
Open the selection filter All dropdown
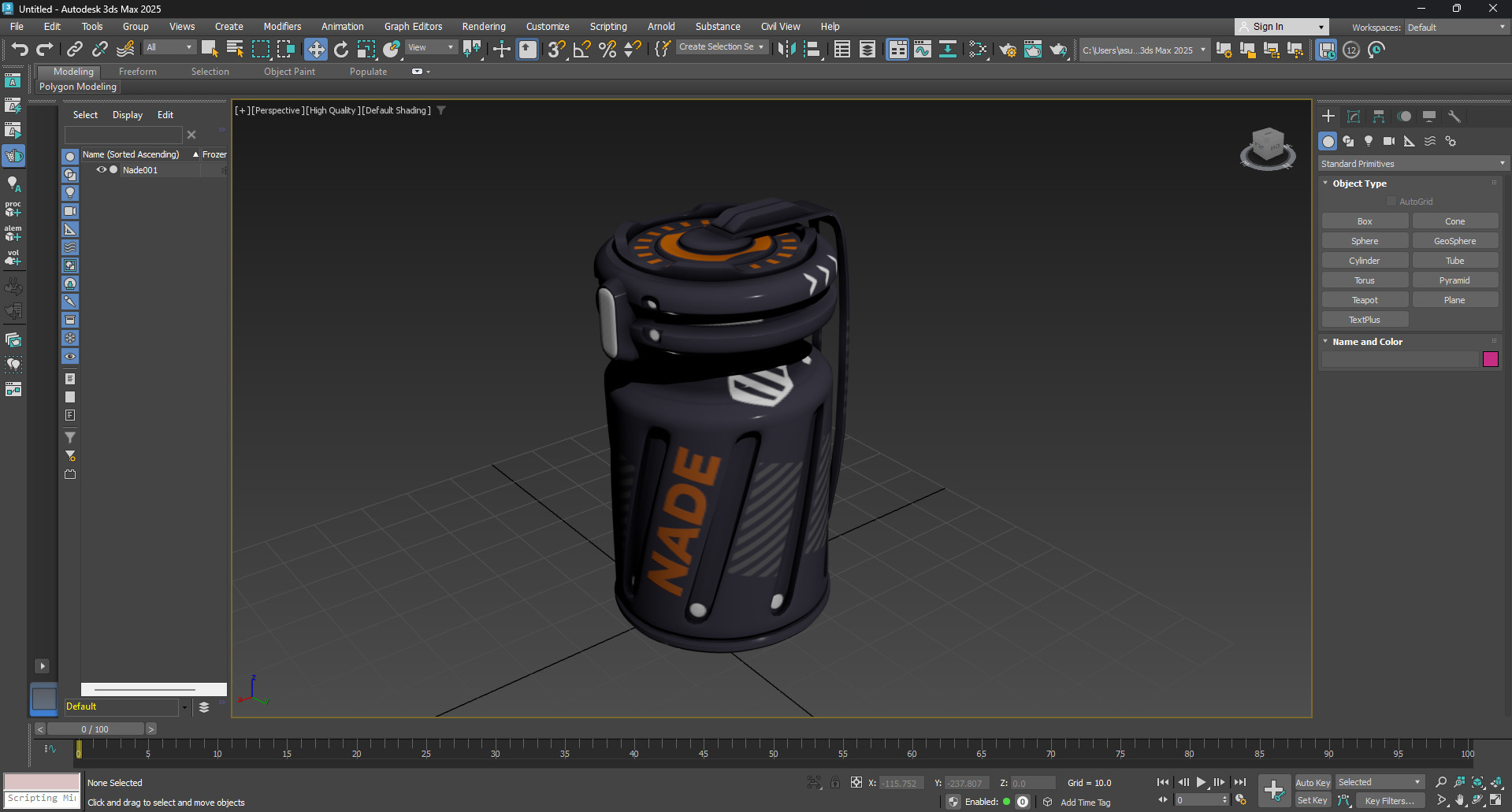pos(169,47)
